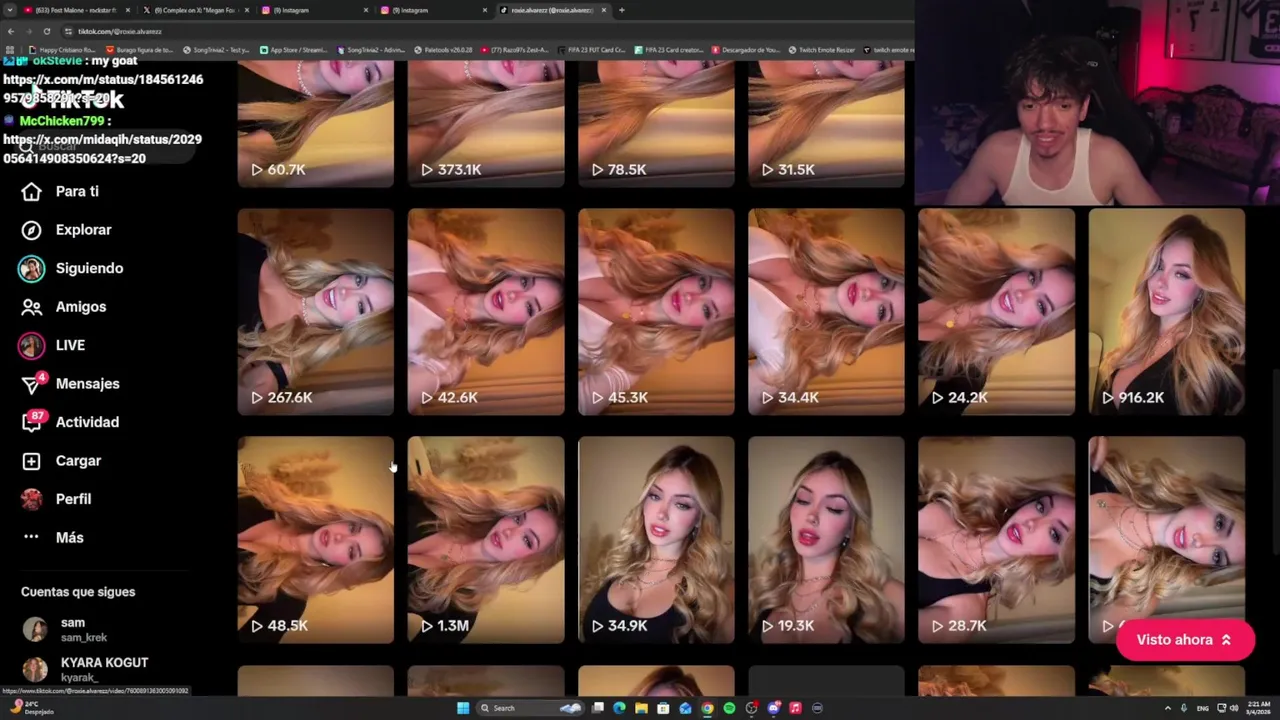Open the Explorar compass icon
The width and height of the screenshot is (1280, 720).
[31, 230]
